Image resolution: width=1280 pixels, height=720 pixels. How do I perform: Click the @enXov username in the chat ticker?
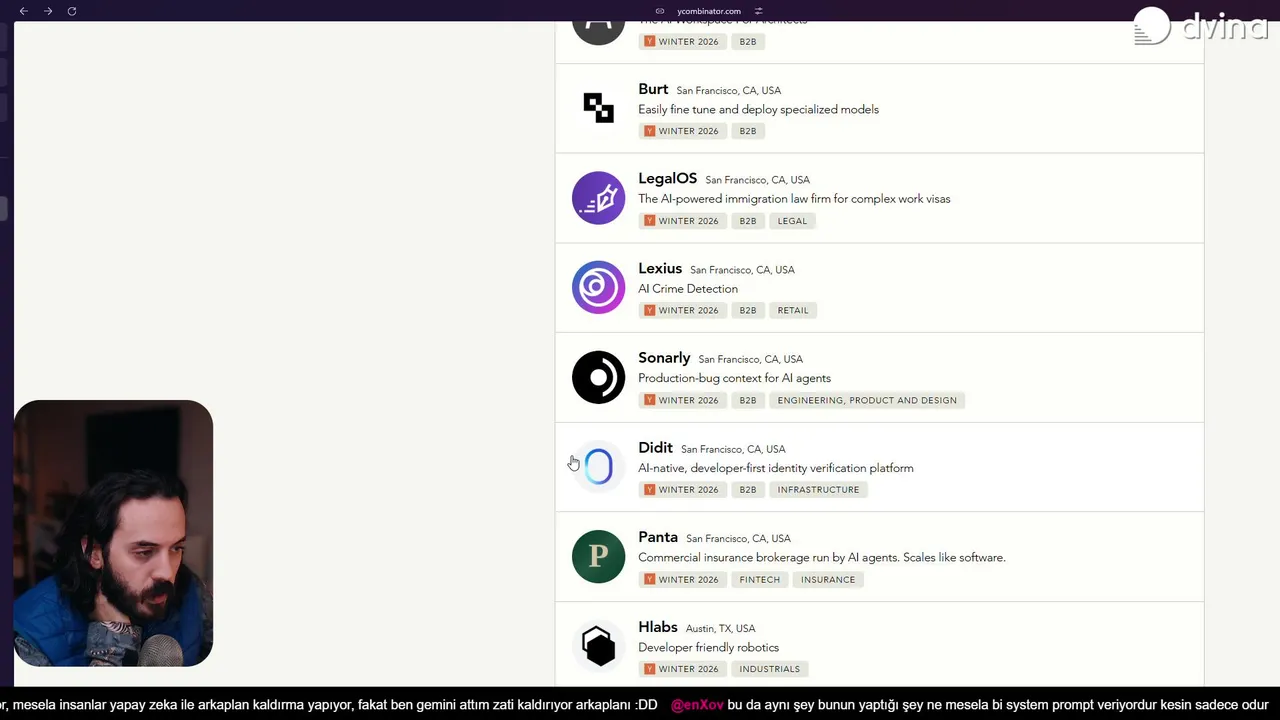(x=697, y=705)
